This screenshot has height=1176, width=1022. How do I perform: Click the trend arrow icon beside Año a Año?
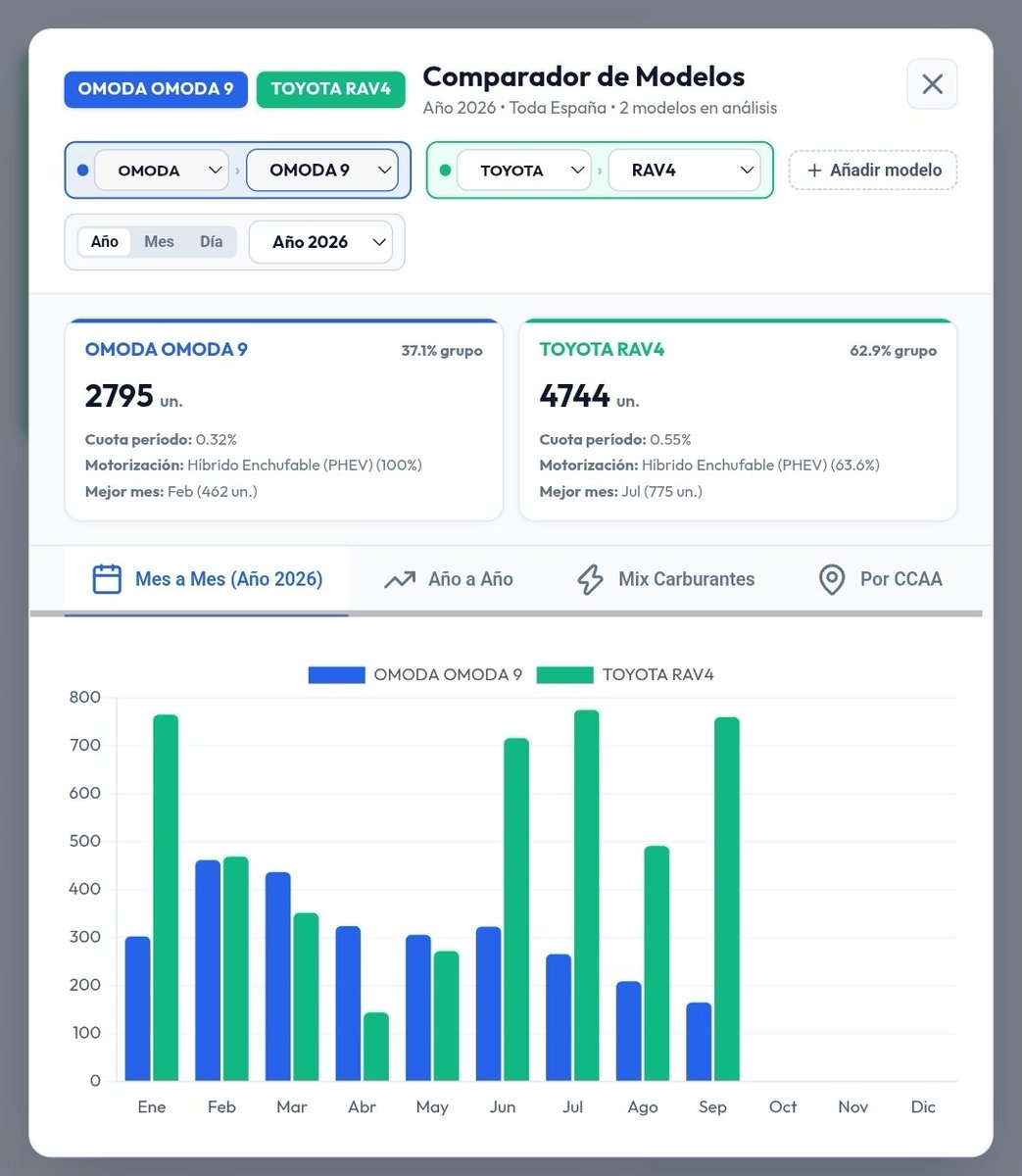pyautogui.click(x=399, y=580)
